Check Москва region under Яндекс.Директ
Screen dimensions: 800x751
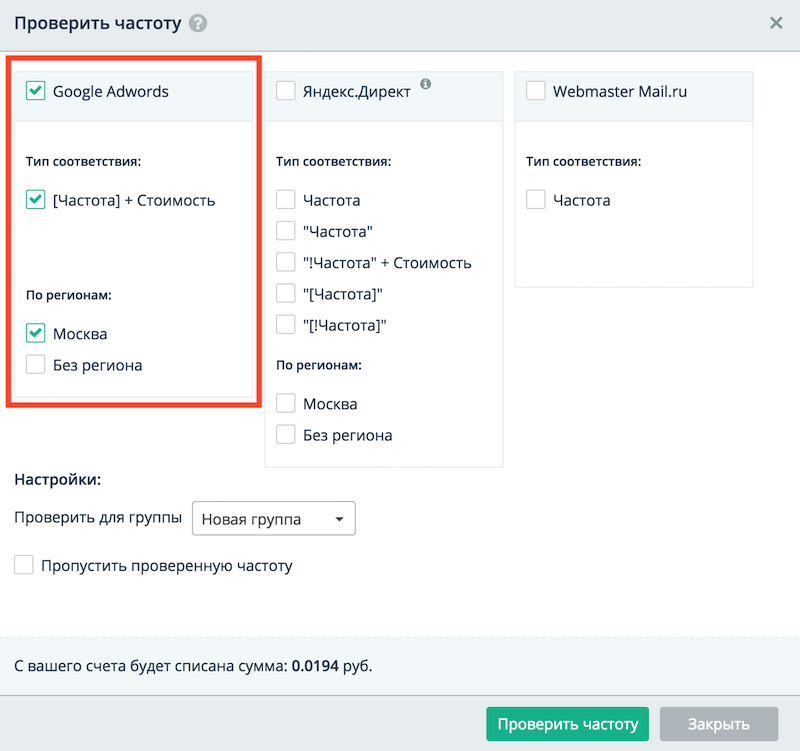coord(286,404)
